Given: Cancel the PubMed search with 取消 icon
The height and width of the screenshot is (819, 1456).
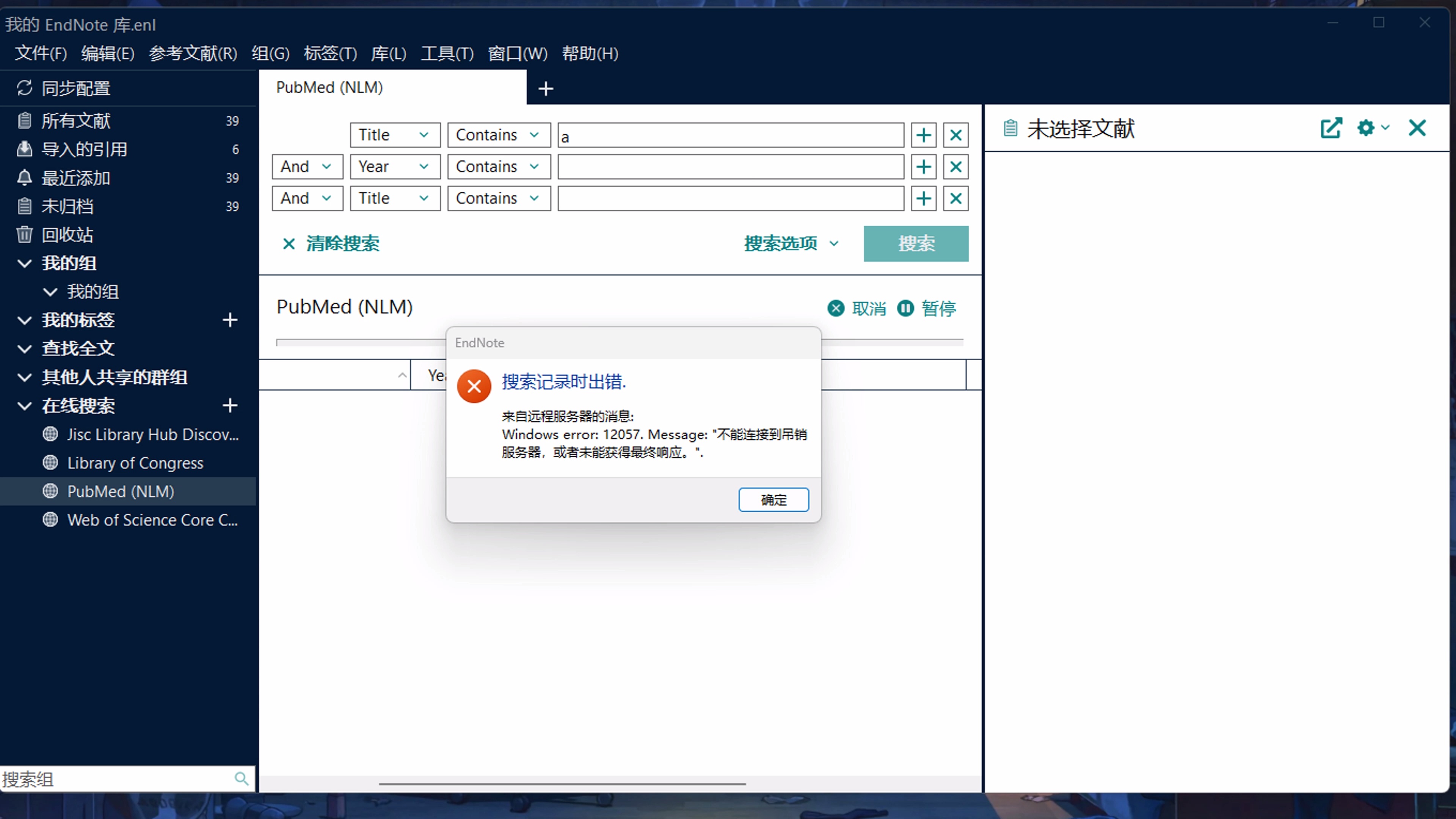Looking at the screenshot, I should [x=836, y=309].
